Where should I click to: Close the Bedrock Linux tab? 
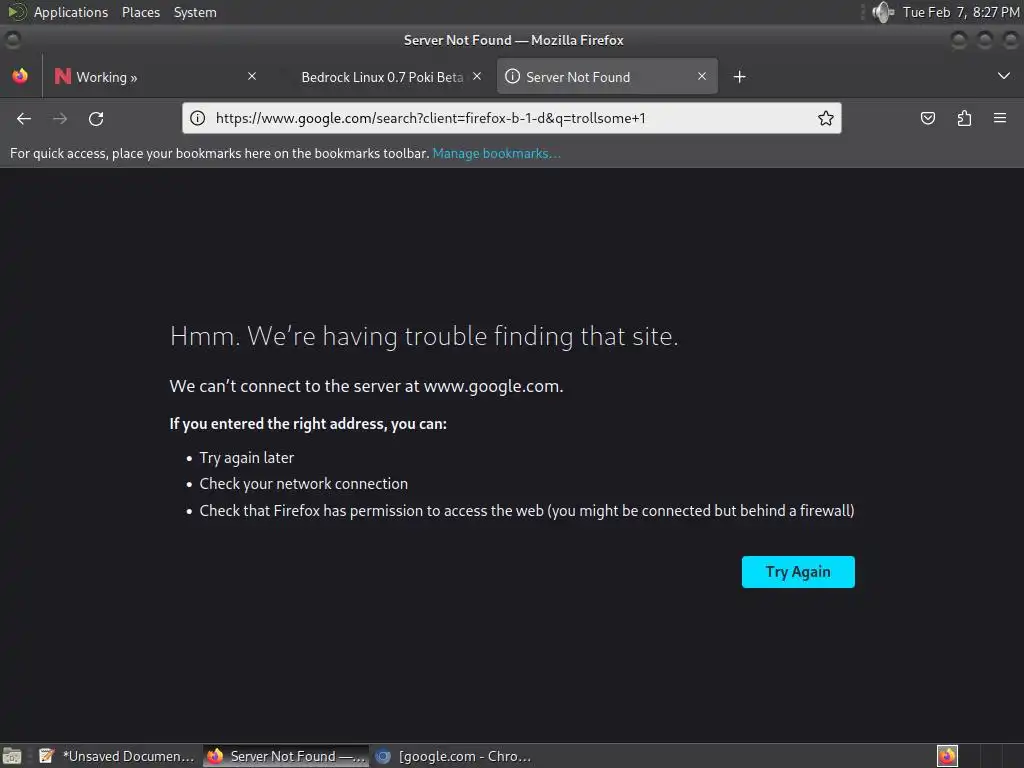coord(477,76)
